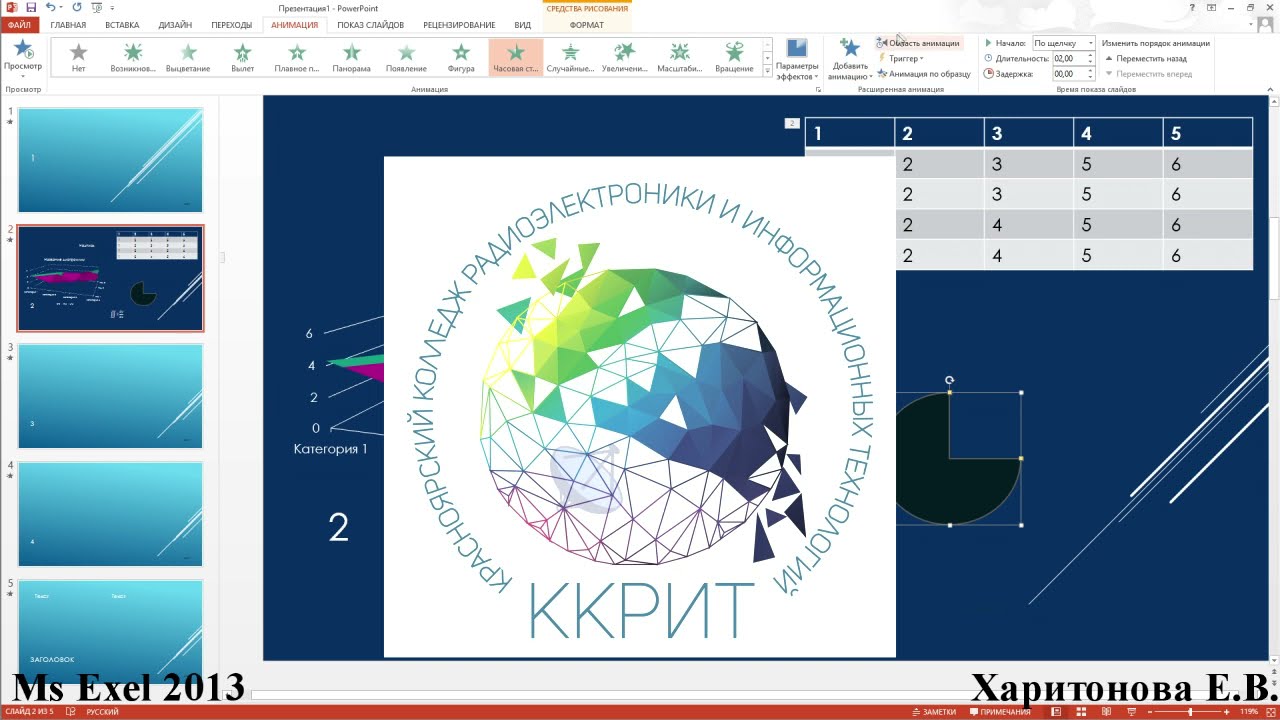This screenshot has width=1280, height=720.
Task: Click the rotation handle above the pie shape
Action: [949, 380]
